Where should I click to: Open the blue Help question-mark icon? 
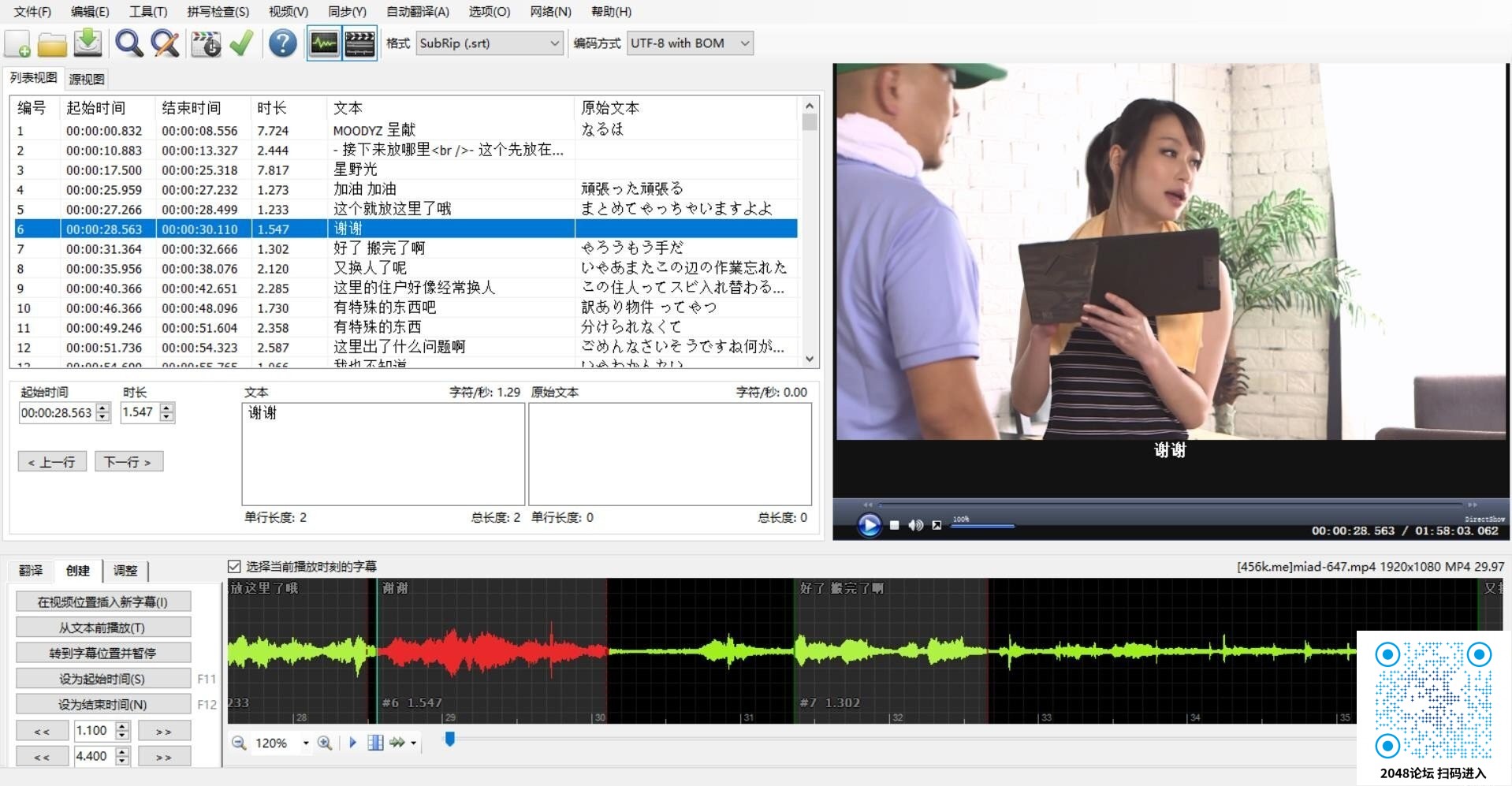(x=282, y=43)
